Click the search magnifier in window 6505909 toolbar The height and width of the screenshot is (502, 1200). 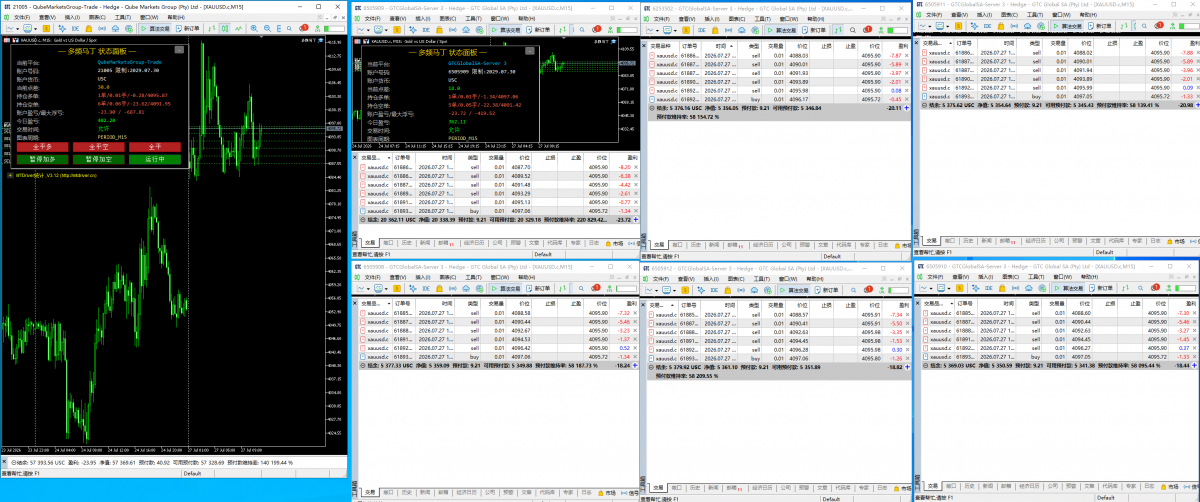click(x=582, y=30)
